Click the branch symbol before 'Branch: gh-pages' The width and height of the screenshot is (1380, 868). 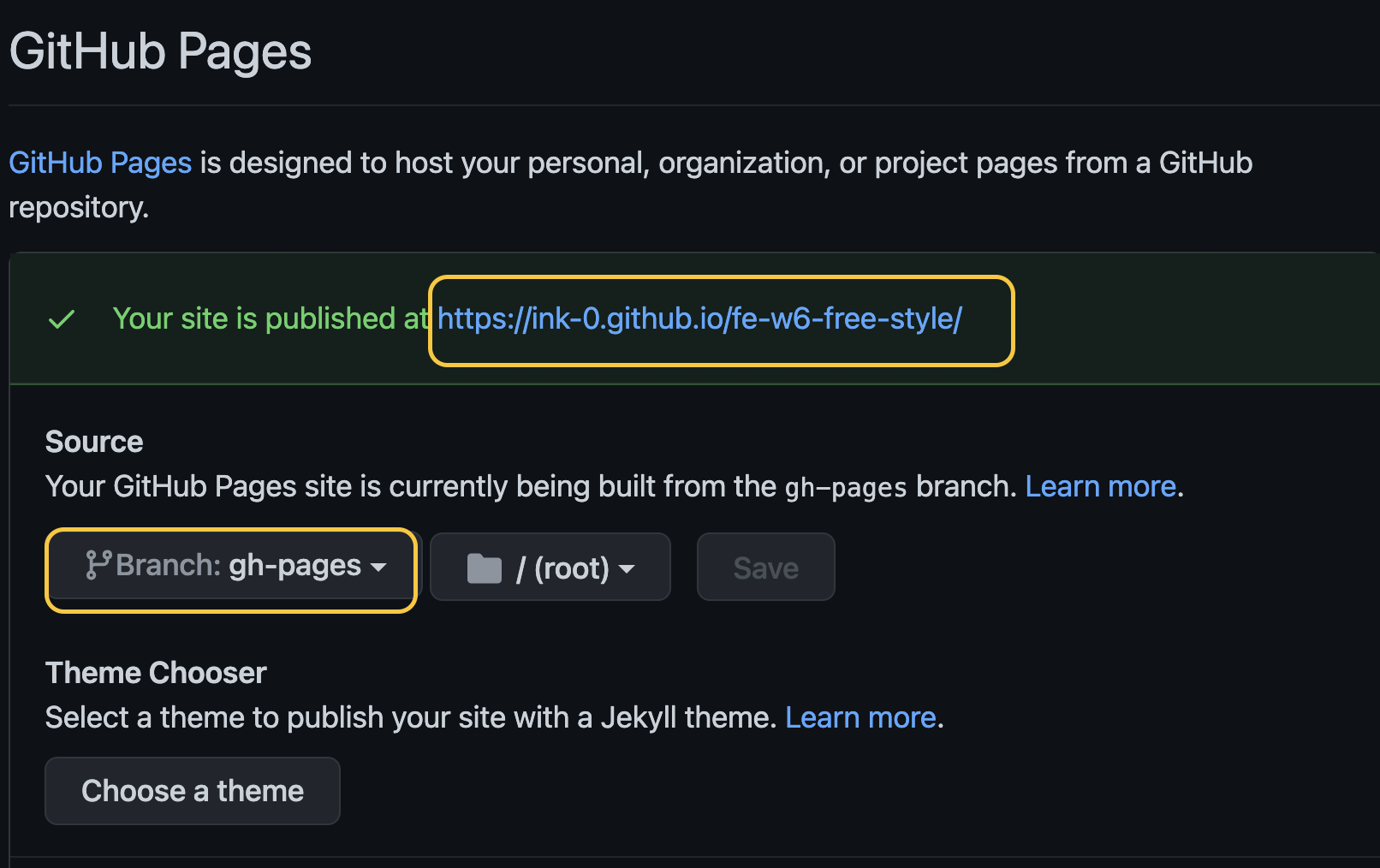click(100, 565)
